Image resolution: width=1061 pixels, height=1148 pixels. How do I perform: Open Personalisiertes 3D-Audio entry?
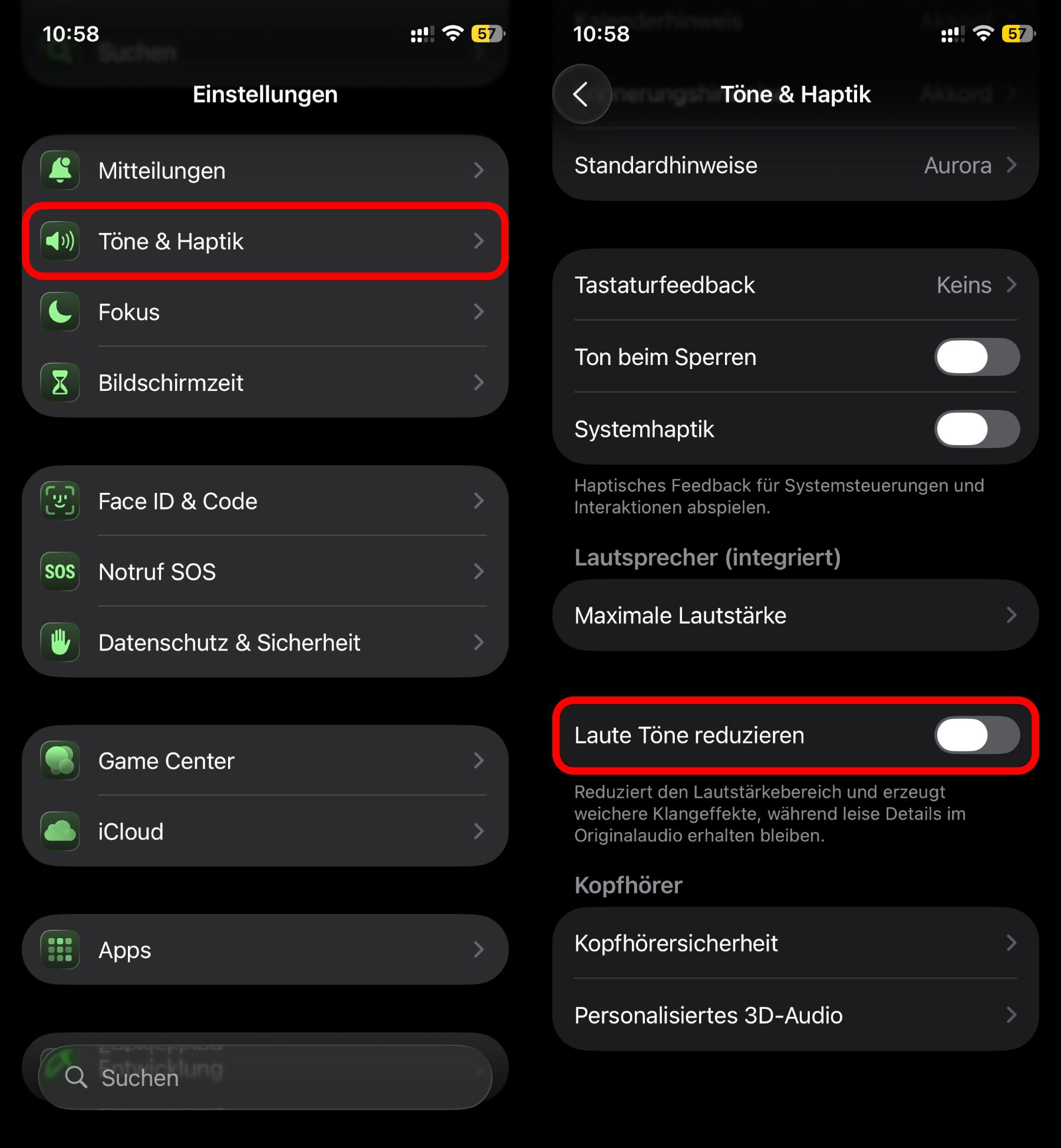[796, 1015]
